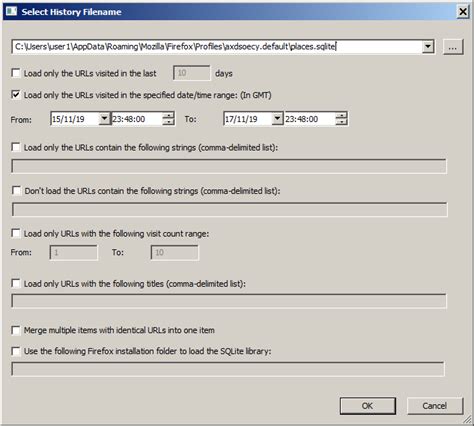The height and width of the screenshot is (426, 474).
Task: Click the visit count To field
Action: 175,252
